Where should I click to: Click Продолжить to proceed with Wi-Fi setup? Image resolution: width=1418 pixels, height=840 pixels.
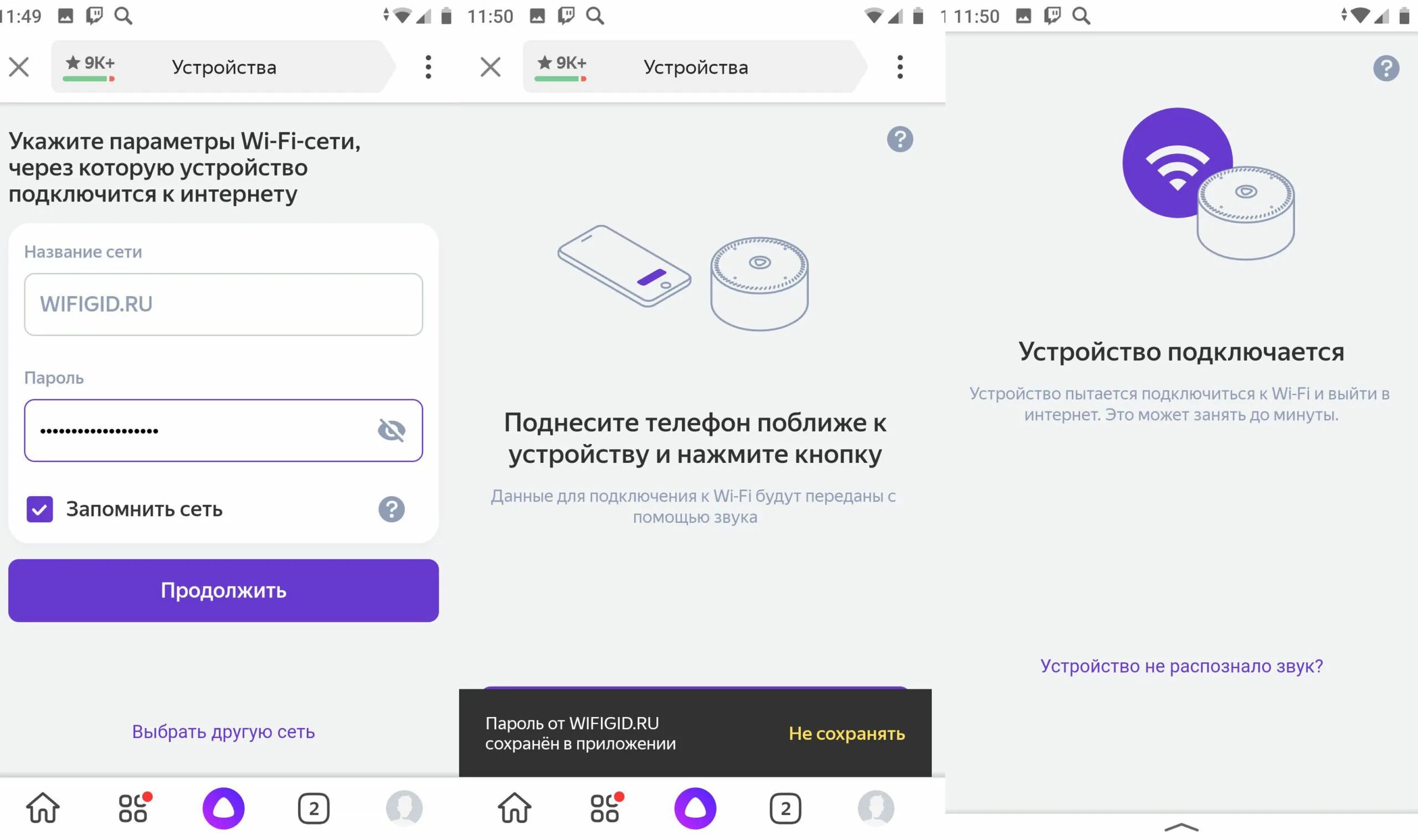tap(223, 590)
